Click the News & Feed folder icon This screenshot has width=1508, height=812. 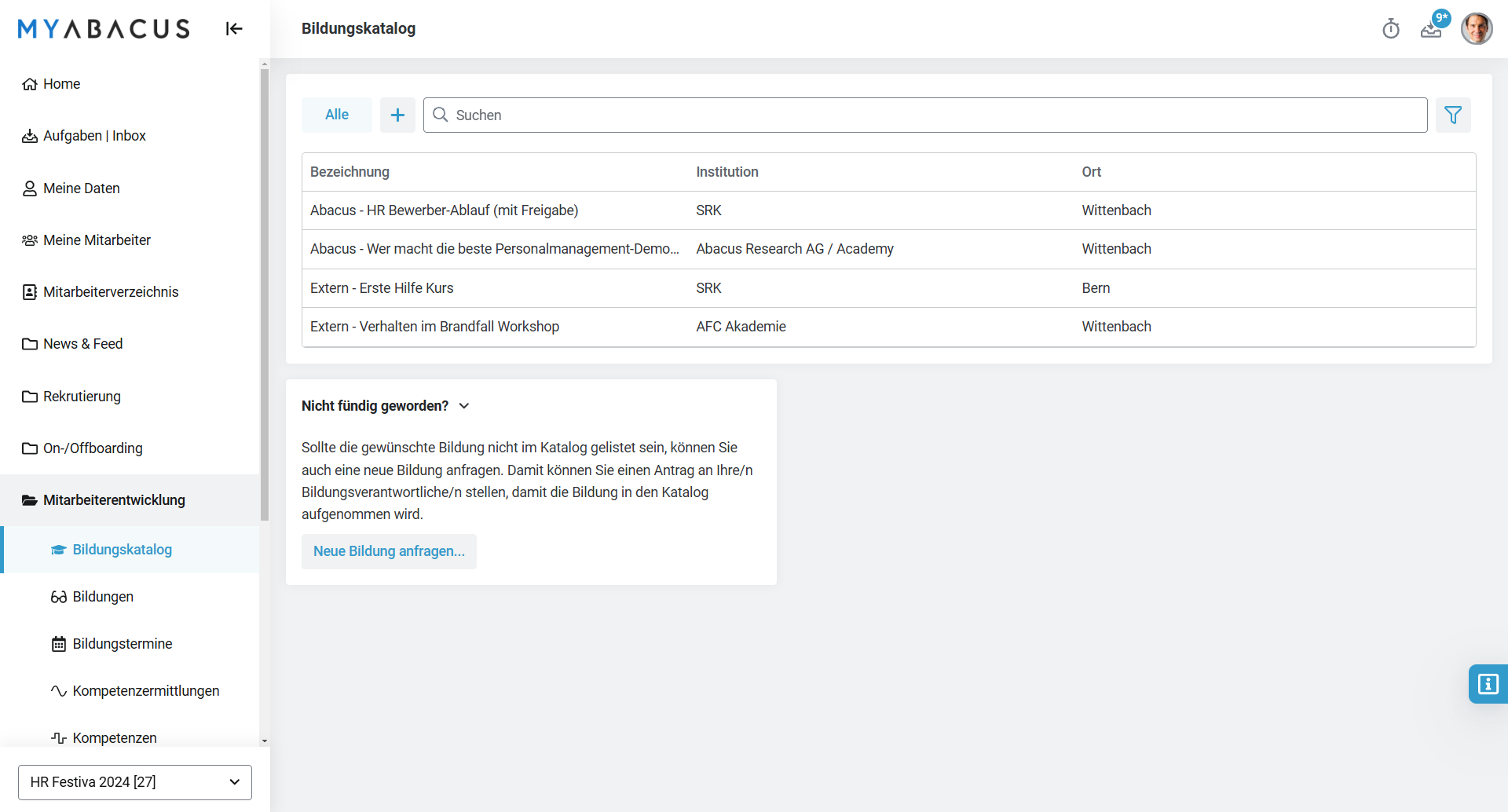pyautogui.click(x=30, y=344)
